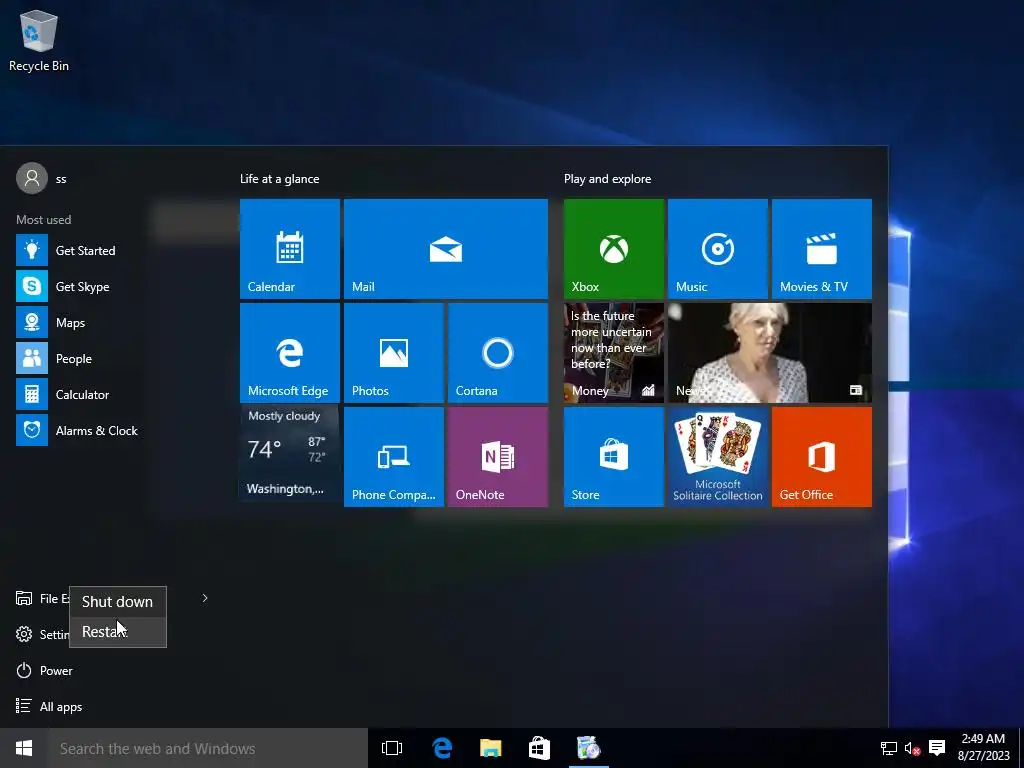
Task: Open Microsoft Solitaire Collection tile
Action: [x=717, y=456]
